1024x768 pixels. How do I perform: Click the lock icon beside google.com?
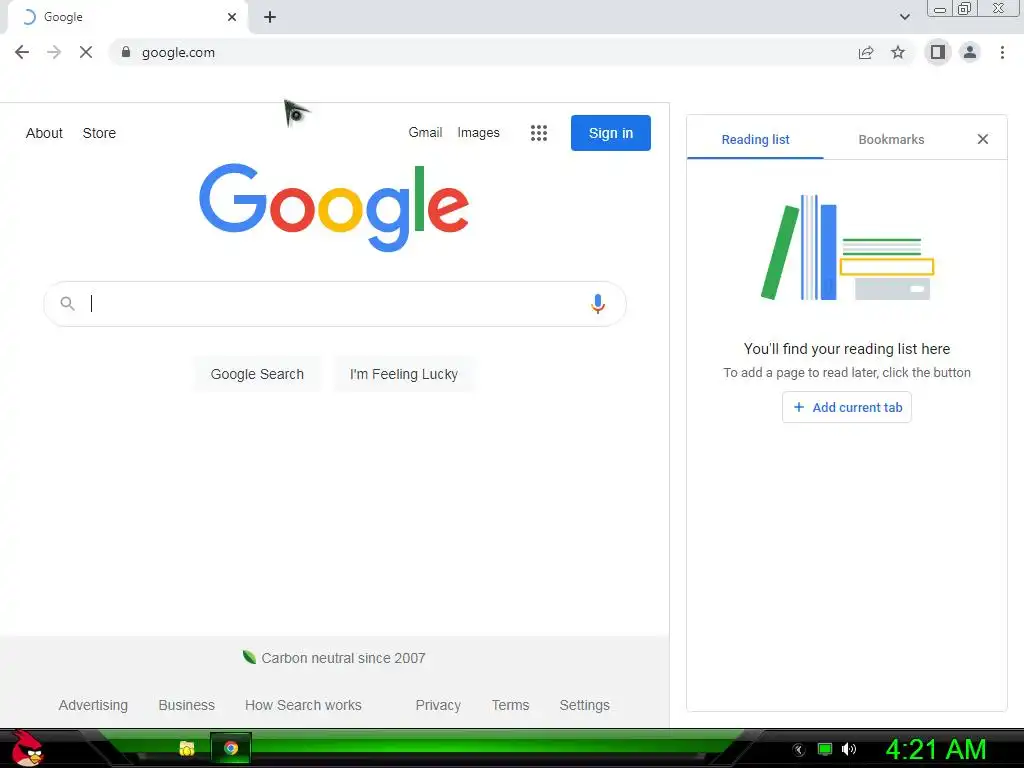tap(126, 52)
